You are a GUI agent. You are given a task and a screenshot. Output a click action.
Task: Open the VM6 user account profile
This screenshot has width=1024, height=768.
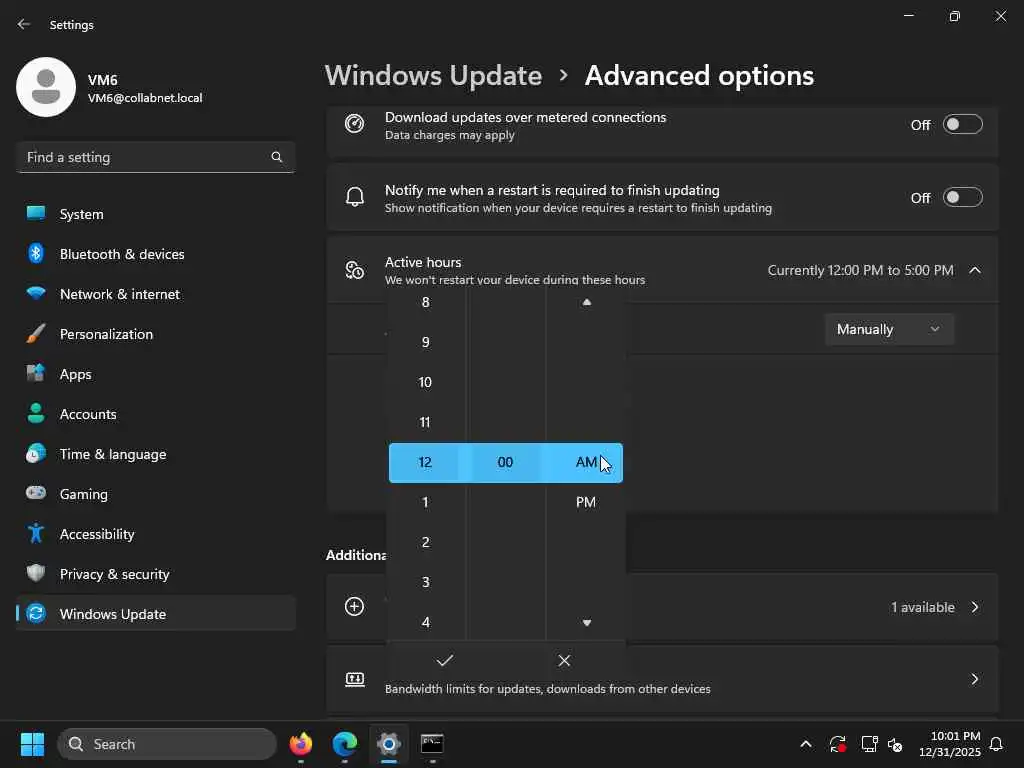pyautogui.click(x=110, y=88)
